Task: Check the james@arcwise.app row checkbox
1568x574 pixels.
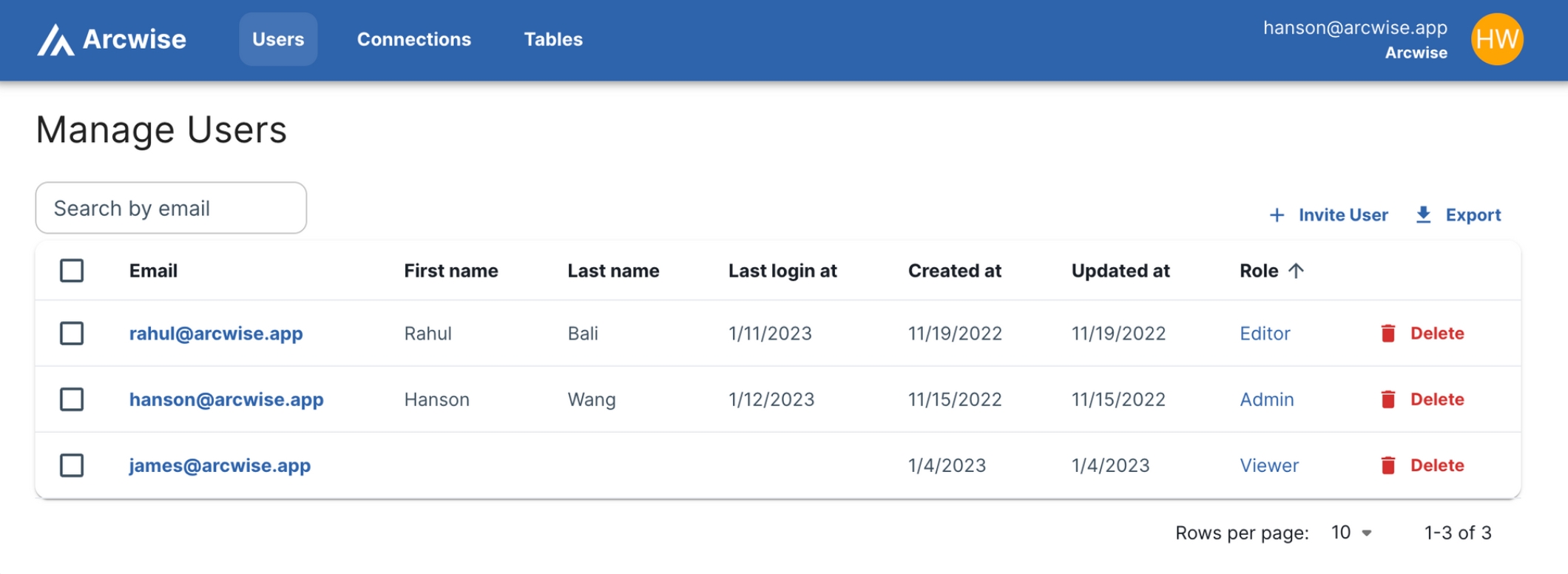Action: (72, 465)
